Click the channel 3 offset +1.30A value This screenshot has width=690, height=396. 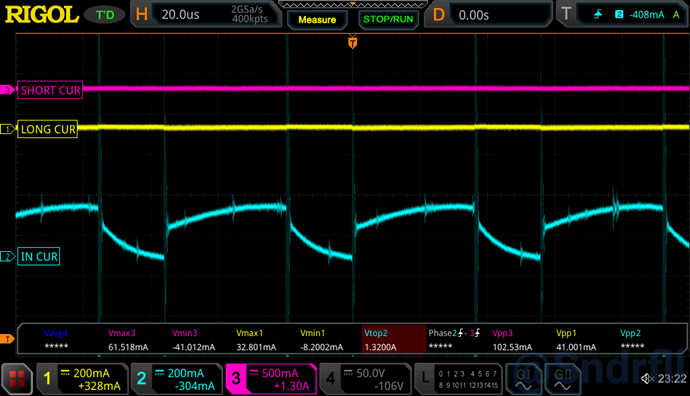(292, 386)
